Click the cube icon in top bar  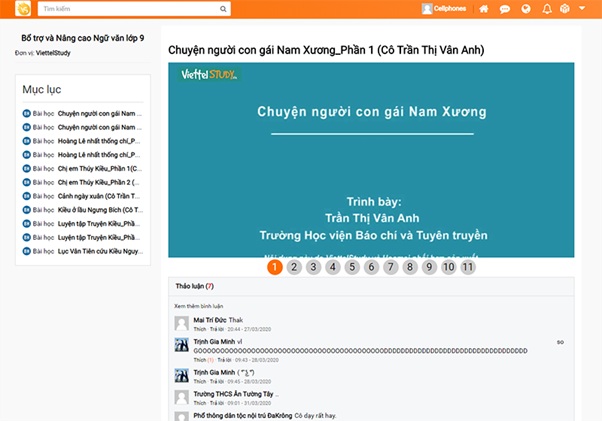(x=566, y=9)
